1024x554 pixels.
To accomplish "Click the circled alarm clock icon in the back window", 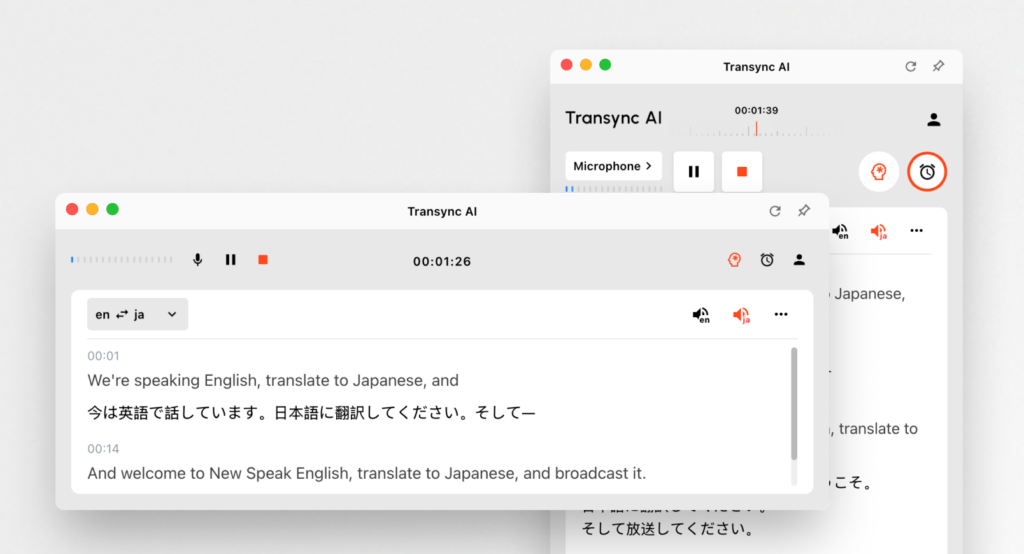I will point(927,172).
